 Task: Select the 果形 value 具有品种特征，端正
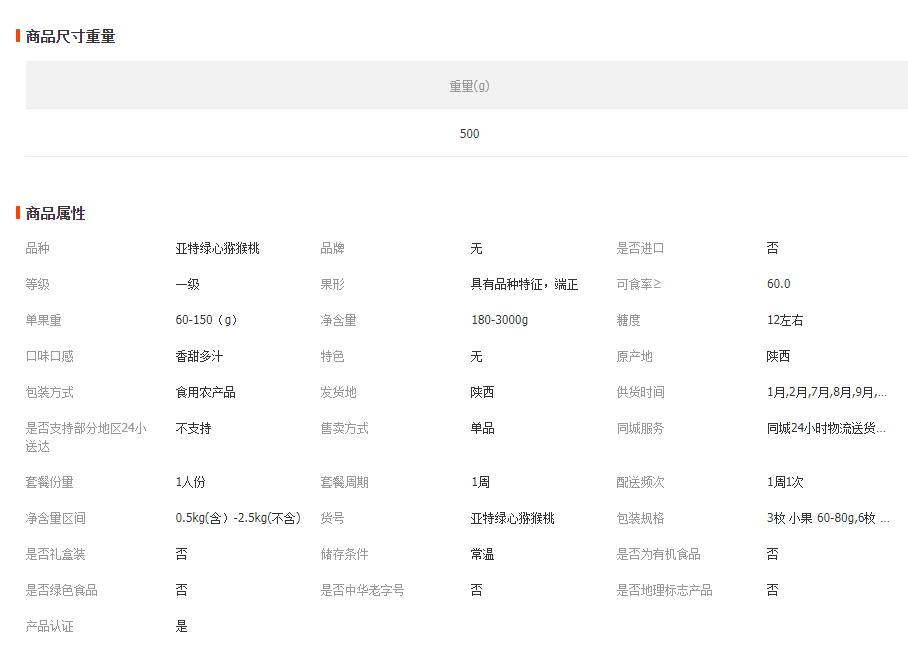pyautogui.click(x=524, y=284)
